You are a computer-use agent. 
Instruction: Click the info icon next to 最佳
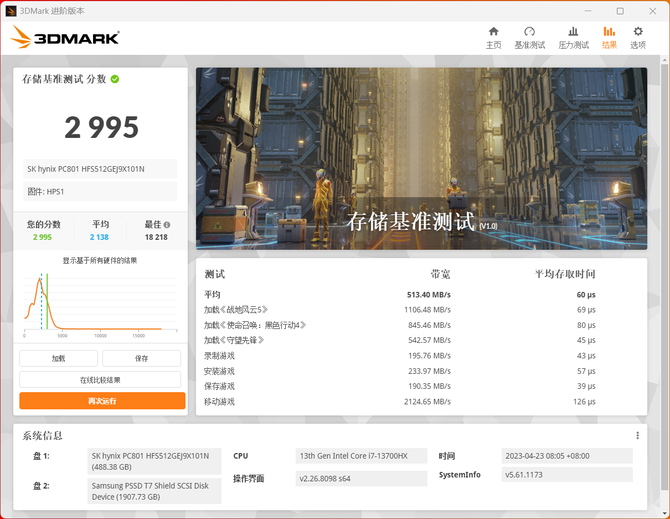click(167, 225)
